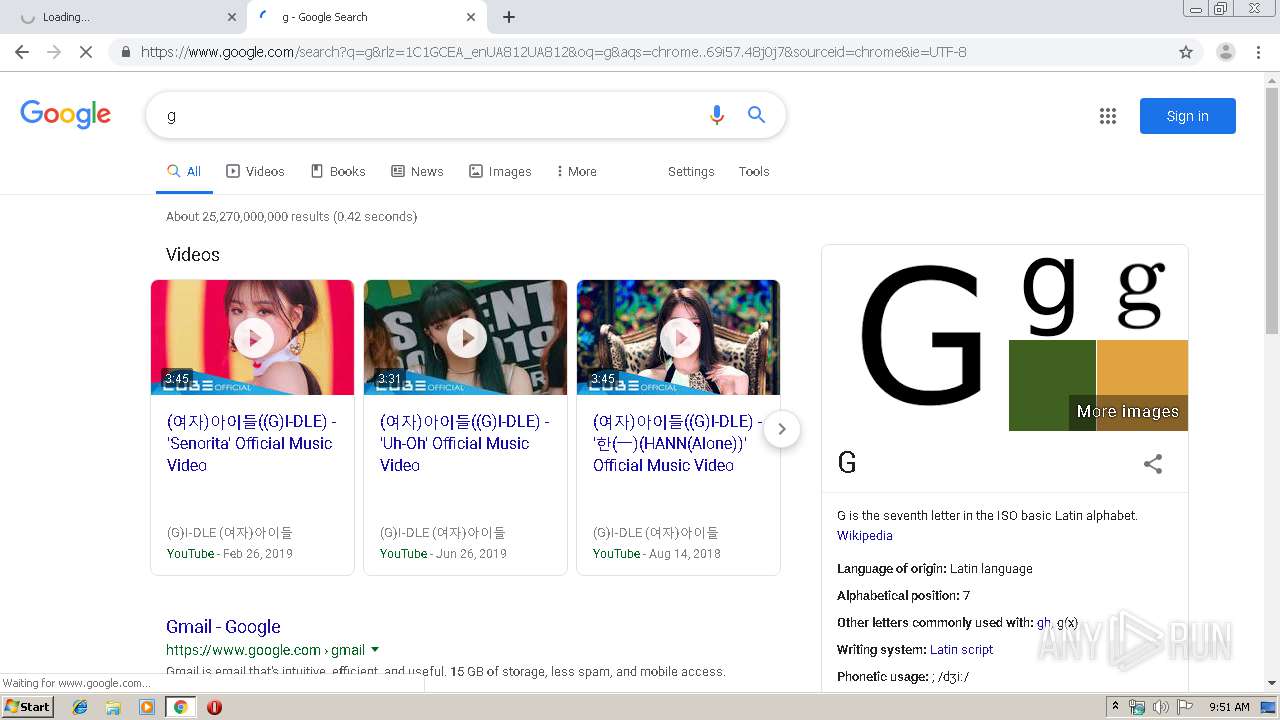Show hidden system tray icons
The image size is (1280, 720).
coord(1116,707)
